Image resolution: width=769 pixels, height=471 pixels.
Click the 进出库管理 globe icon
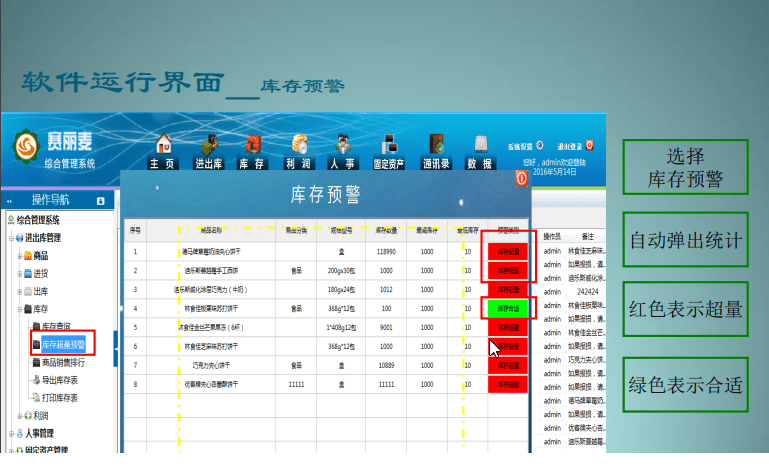20,238
